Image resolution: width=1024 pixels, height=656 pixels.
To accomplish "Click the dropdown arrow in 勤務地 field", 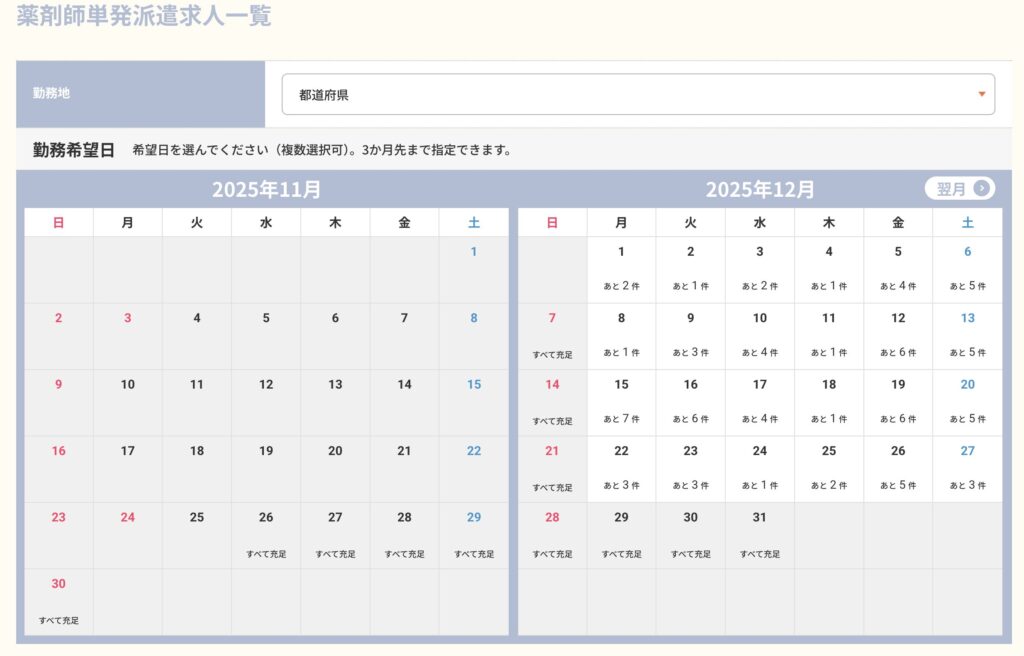I will tap(981, 95).
